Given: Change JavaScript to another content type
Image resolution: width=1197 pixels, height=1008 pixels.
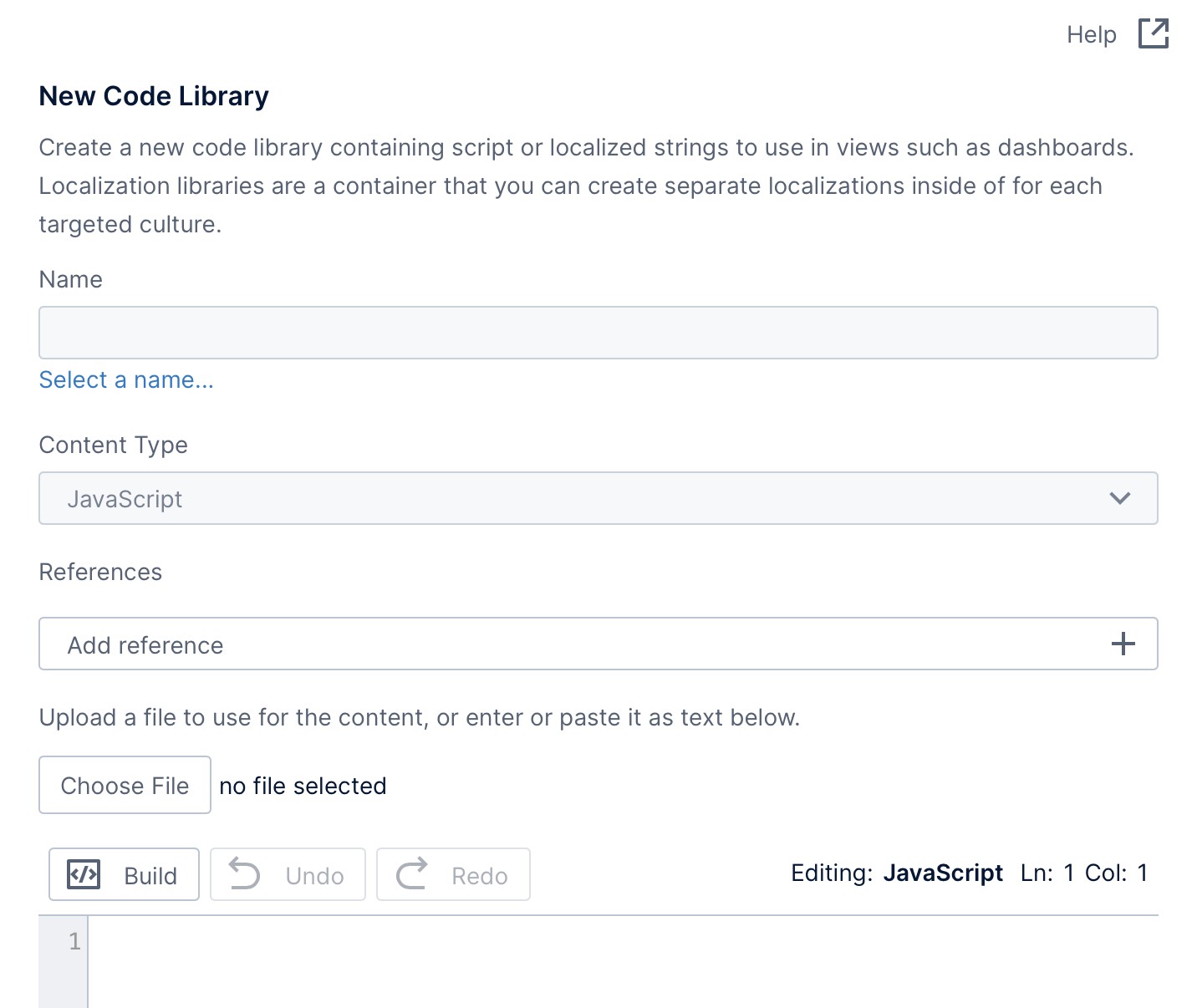Looking at the screenshot, I should [x=598, y=498].
